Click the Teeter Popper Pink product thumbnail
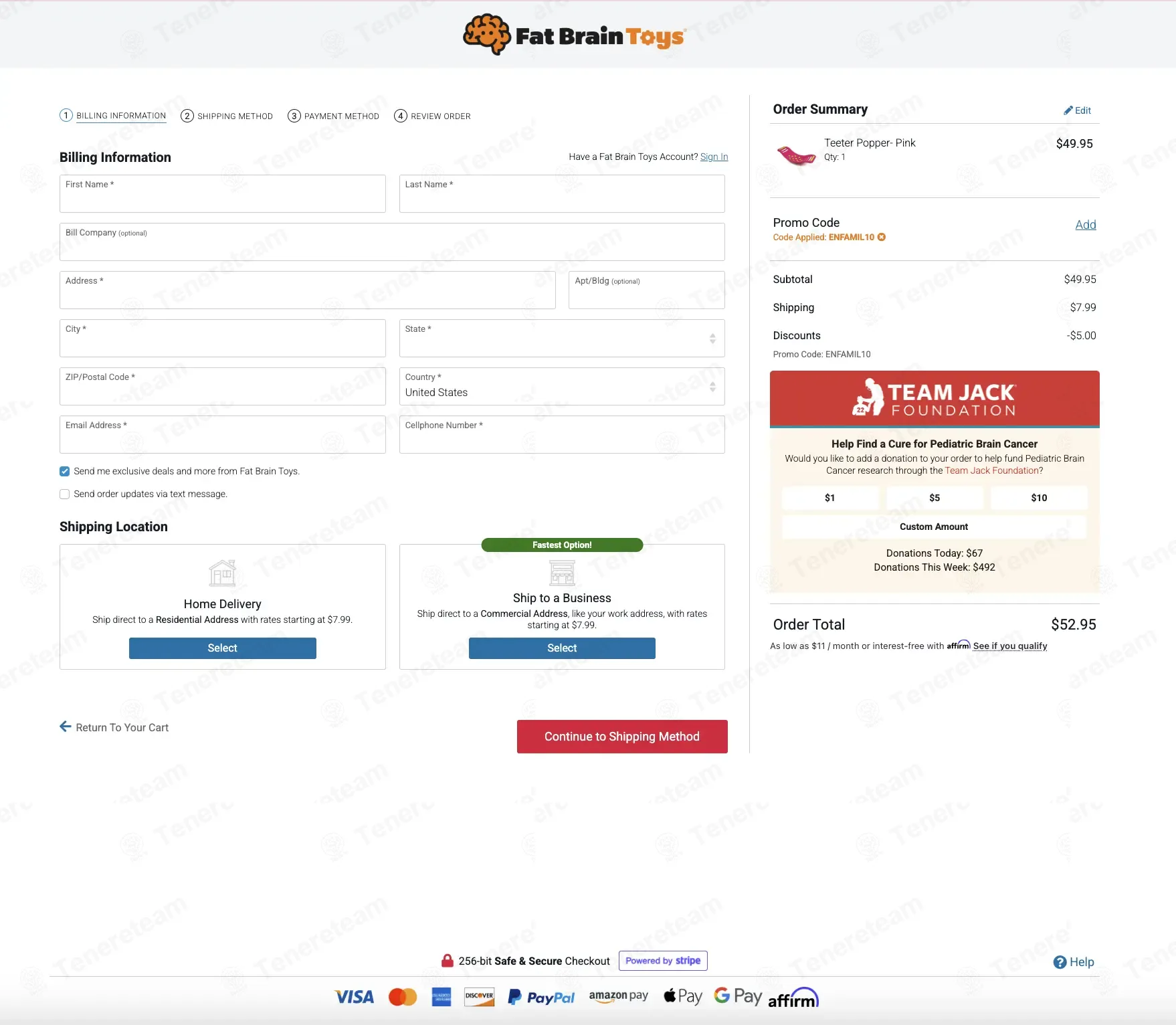1176x1025 pixels. click(796, 155)
